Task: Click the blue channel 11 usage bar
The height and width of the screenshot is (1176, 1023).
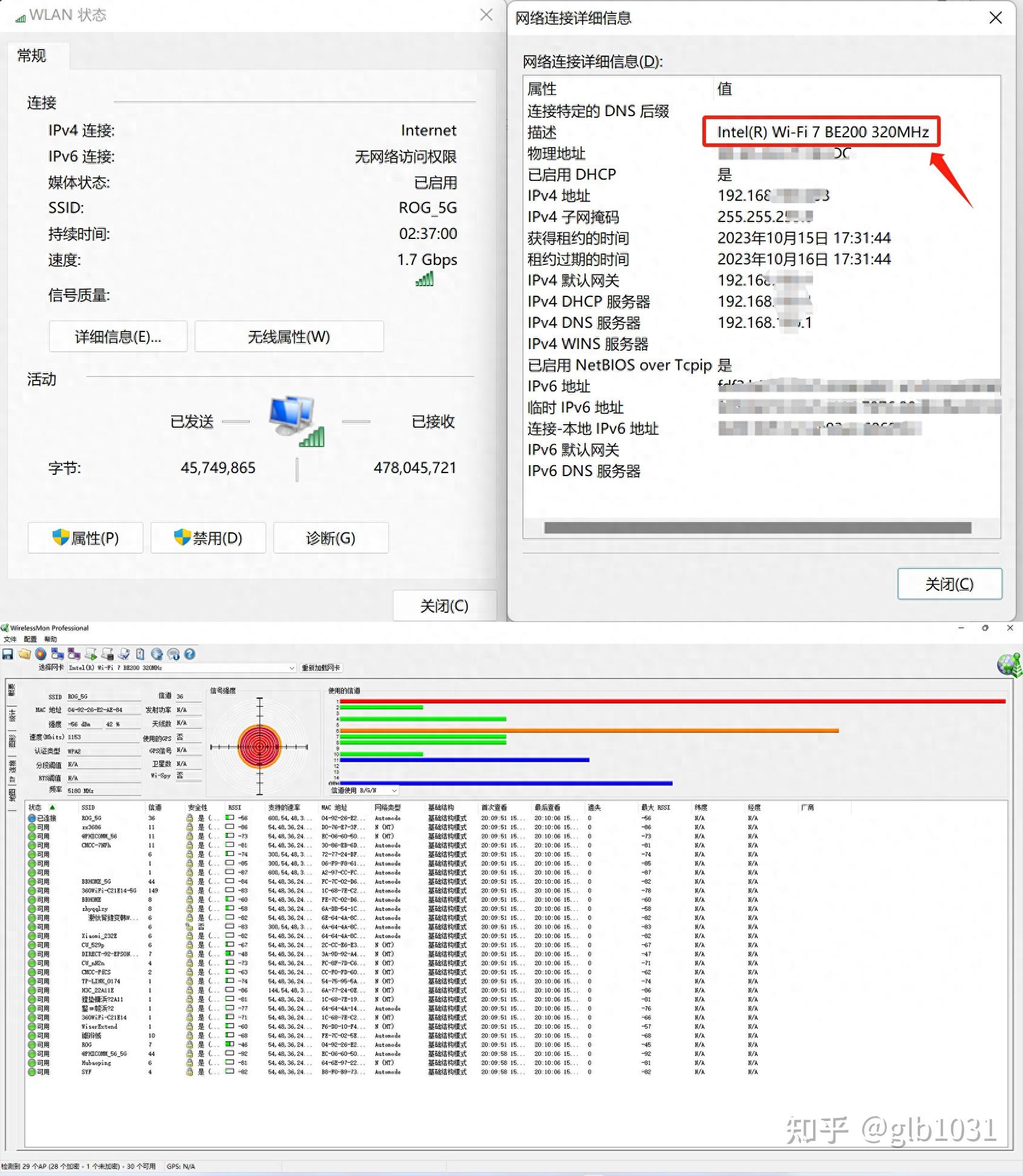Action: click(465, 760)
